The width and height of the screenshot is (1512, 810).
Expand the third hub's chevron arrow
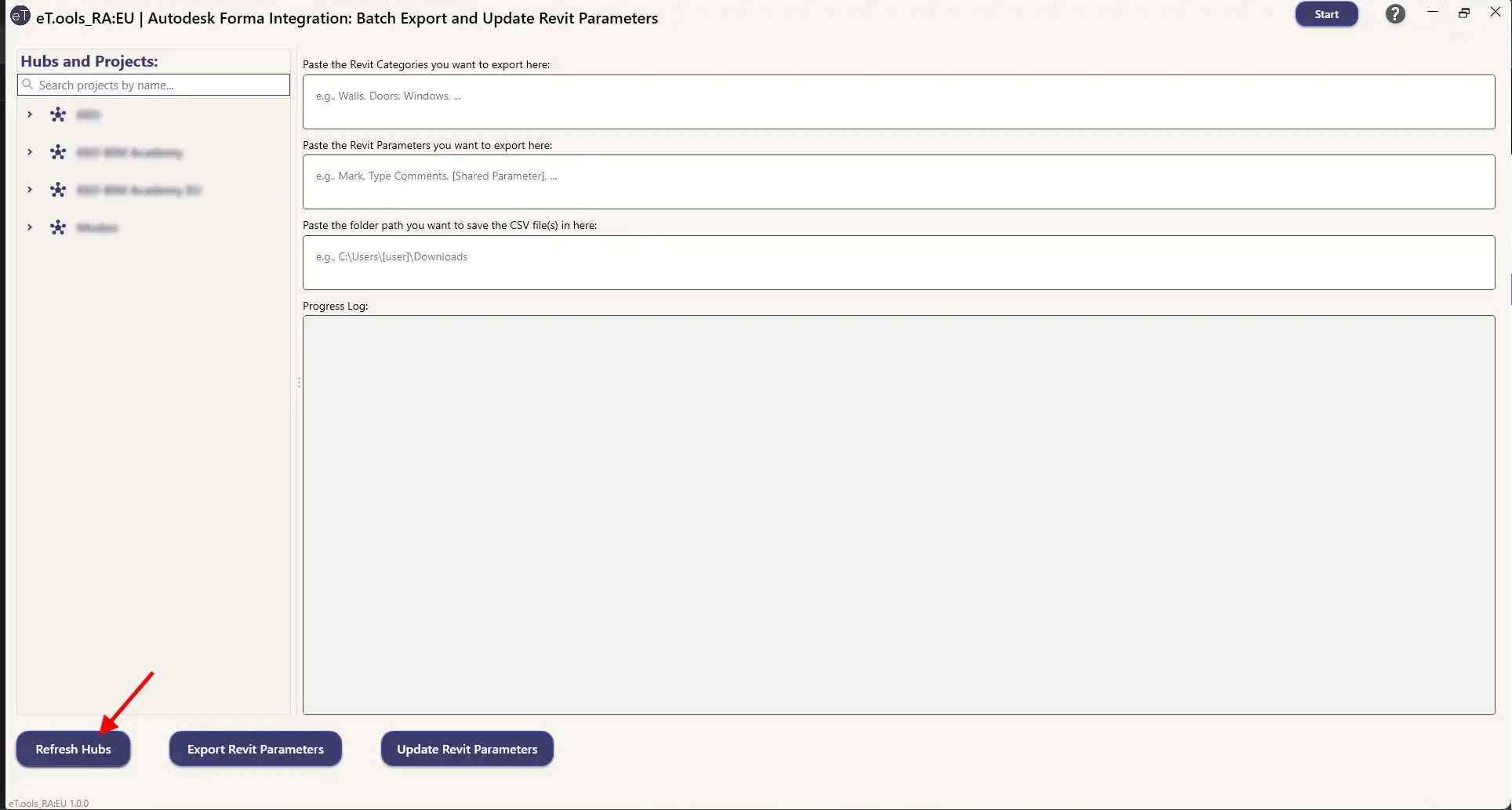click(x=30, y=190)
